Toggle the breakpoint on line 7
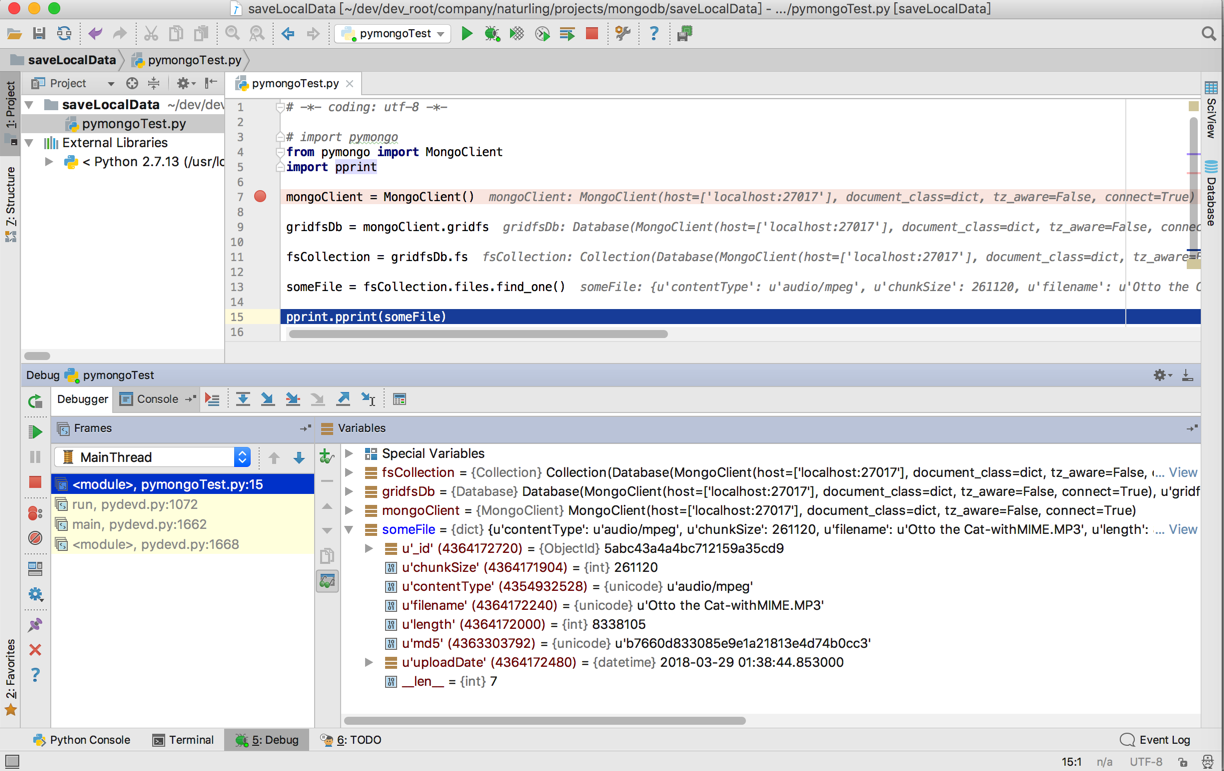Screen dimensions: 1224x771 pos(260,197)
